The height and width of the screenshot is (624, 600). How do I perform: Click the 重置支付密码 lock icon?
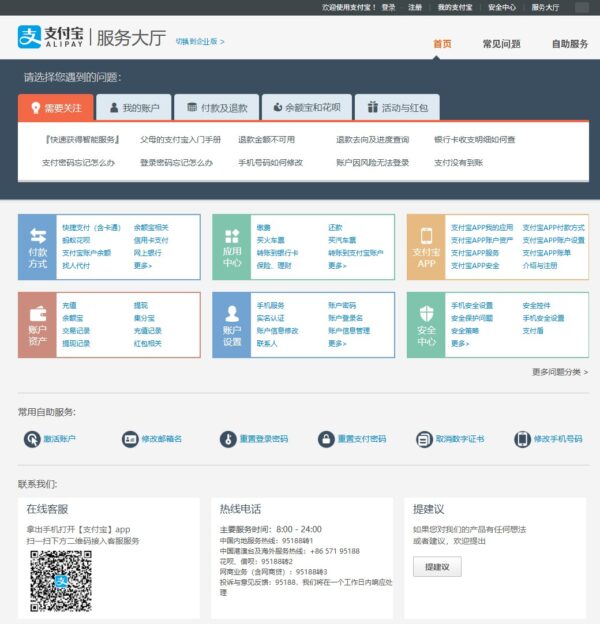coord(325,439)
